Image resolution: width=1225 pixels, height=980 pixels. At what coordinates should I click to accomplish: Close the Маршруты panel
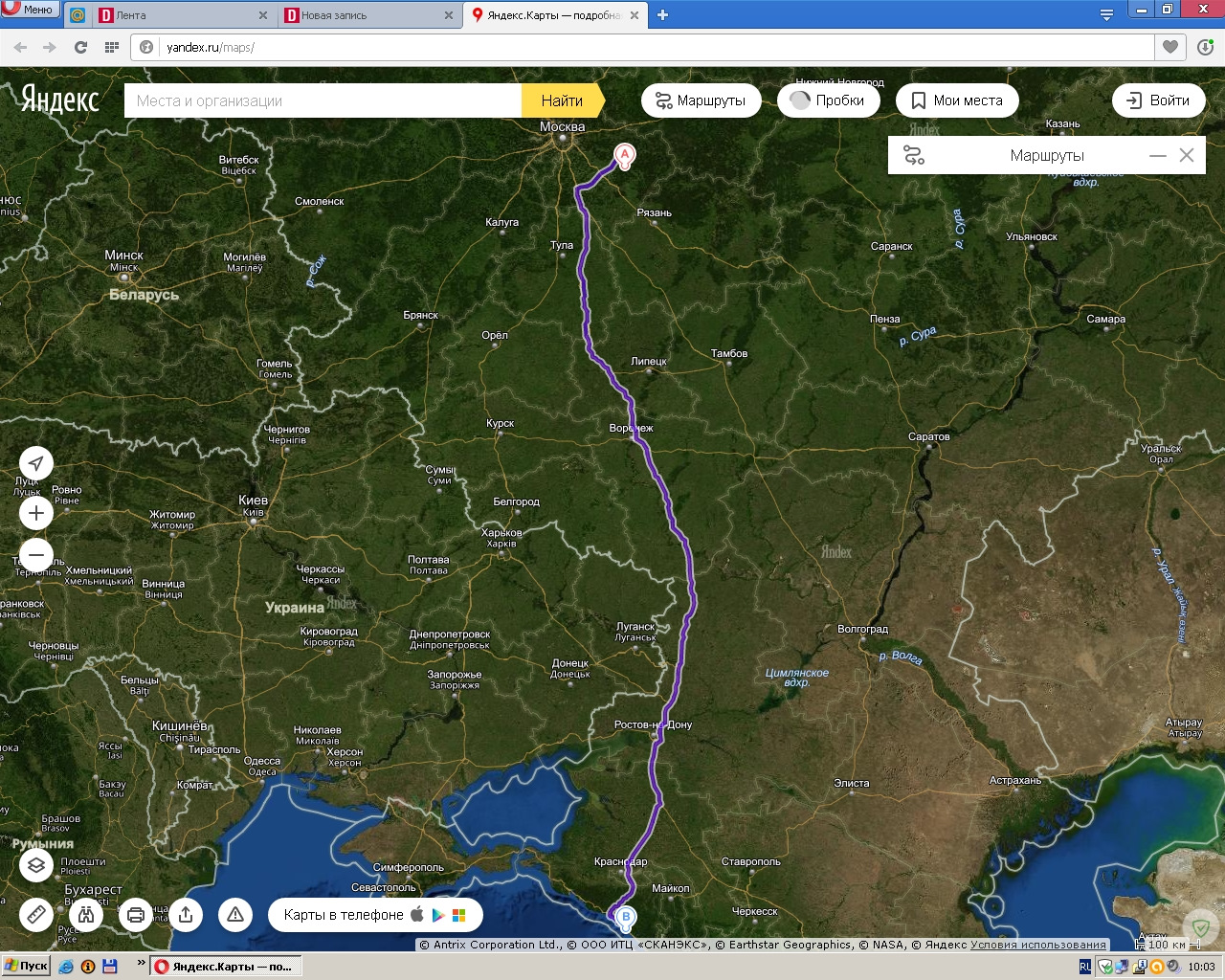point(1187,155)
